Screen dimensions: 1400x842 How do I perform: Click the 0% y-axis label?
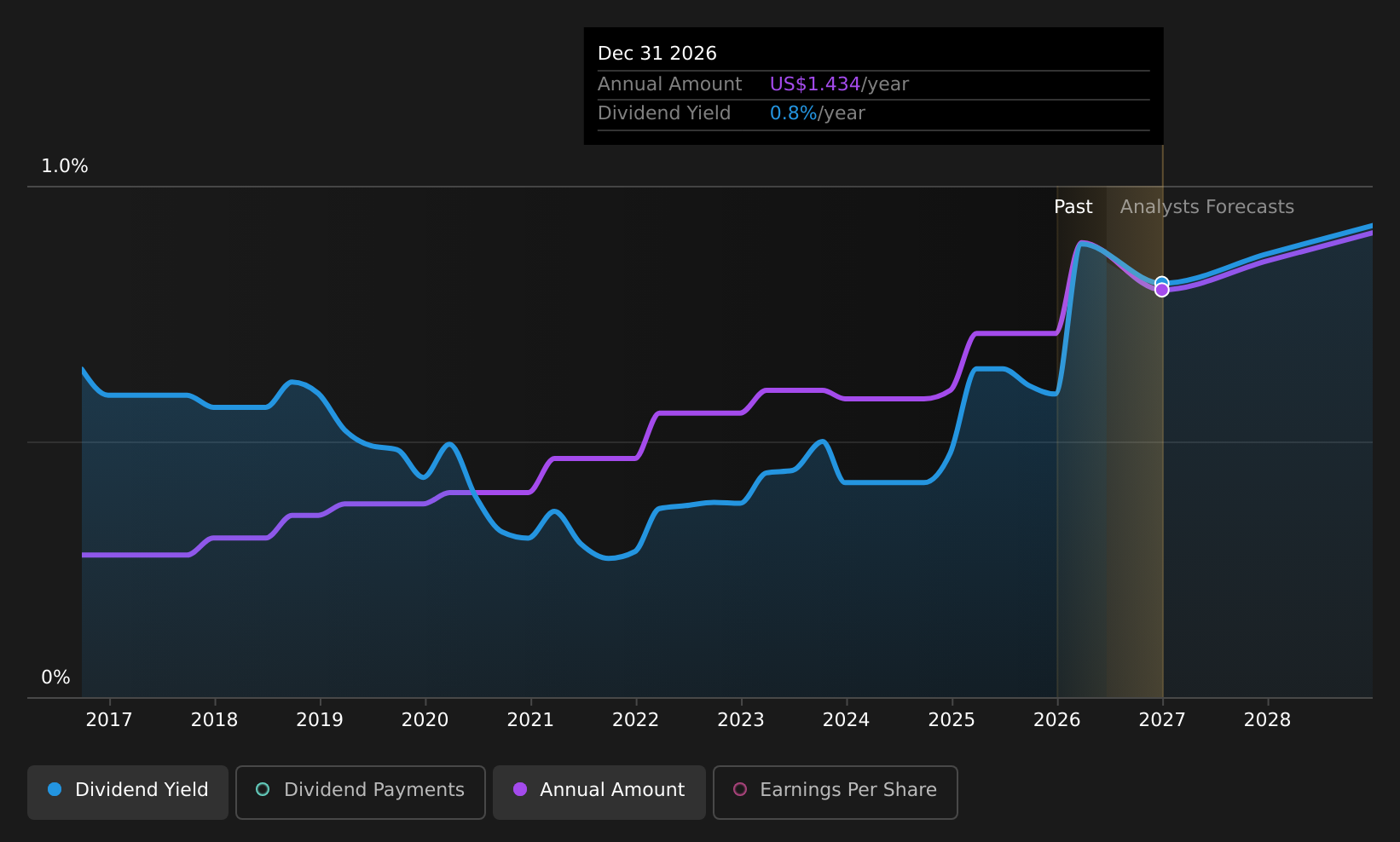click(55, 678)
